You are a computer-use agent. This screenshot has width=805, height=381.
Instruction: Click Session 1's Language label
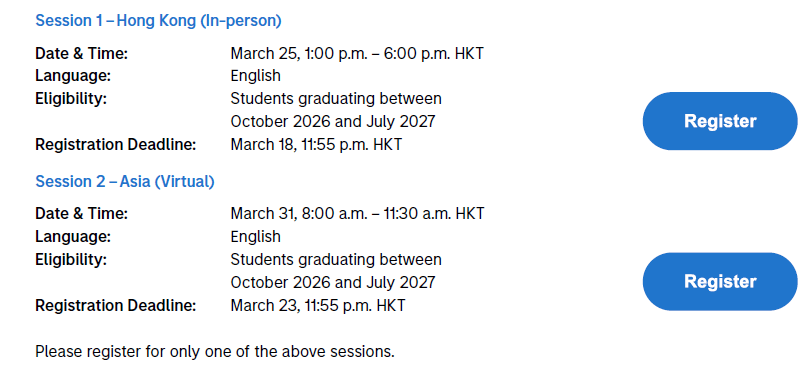coord(73,76)
